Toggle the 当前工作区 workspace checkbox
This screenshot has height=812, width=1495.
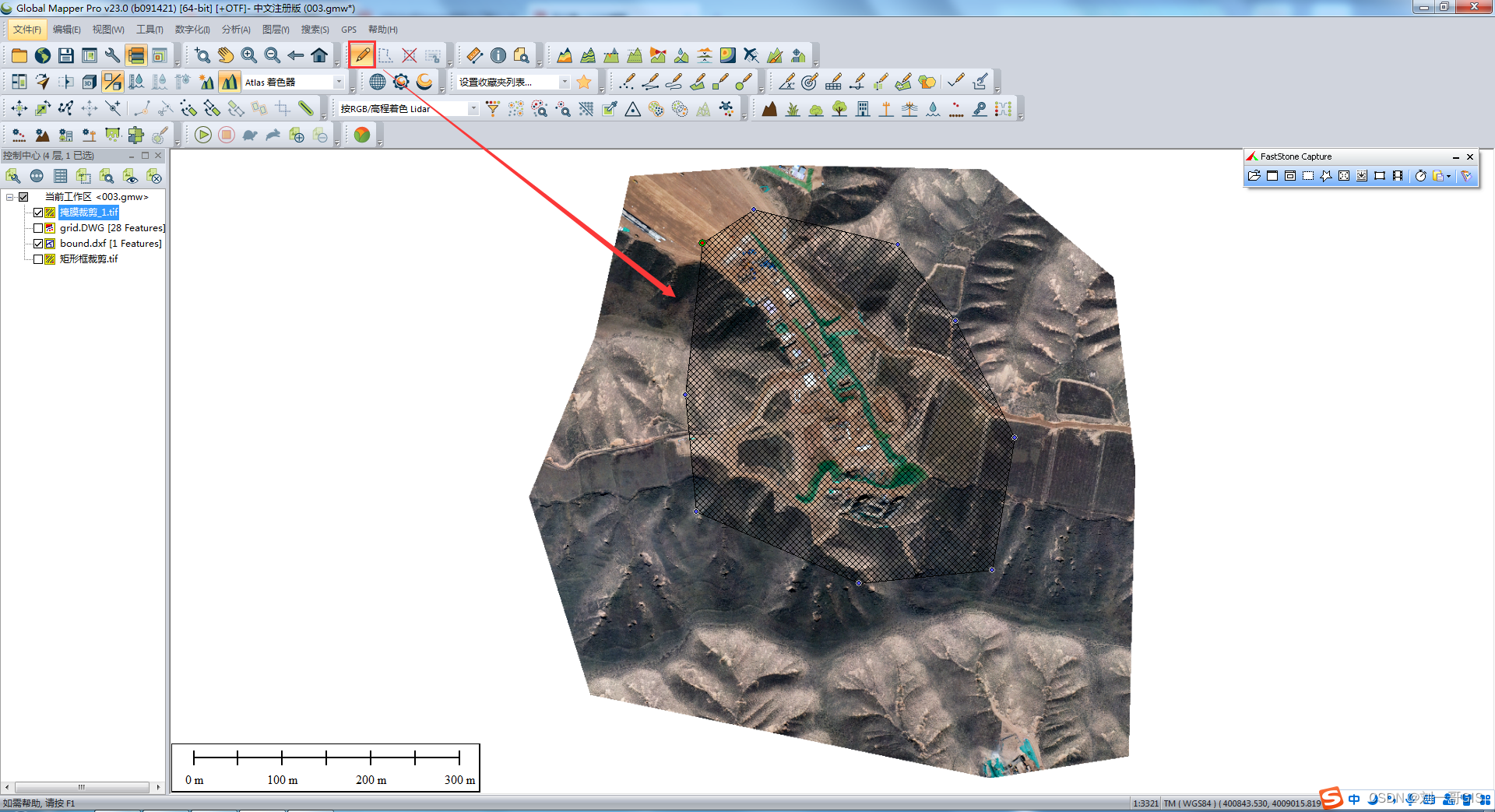click(23, 197)
